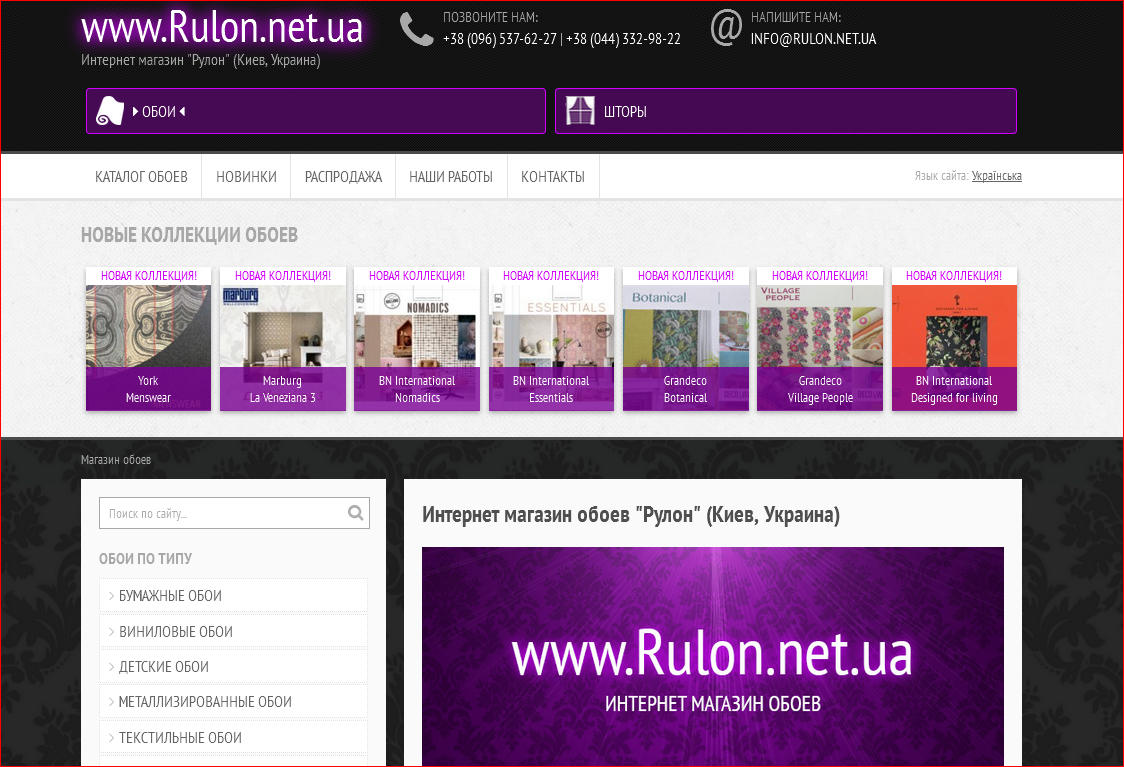
Task: Click the INFO@RULON.NET.UA email address
Action: (x=814, y=39)
